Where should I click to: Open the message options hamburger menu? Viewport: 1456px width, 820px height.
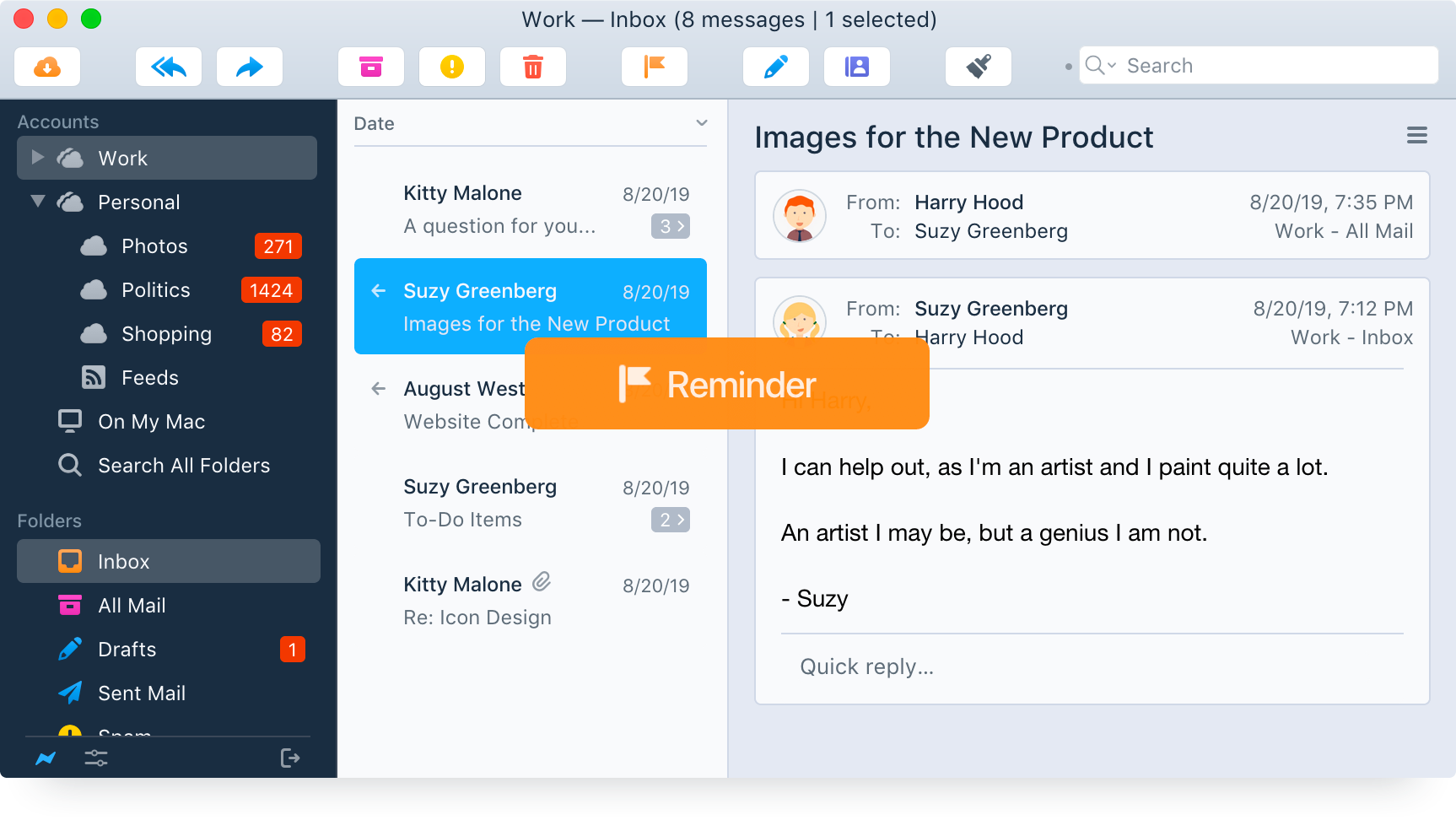1417,135
